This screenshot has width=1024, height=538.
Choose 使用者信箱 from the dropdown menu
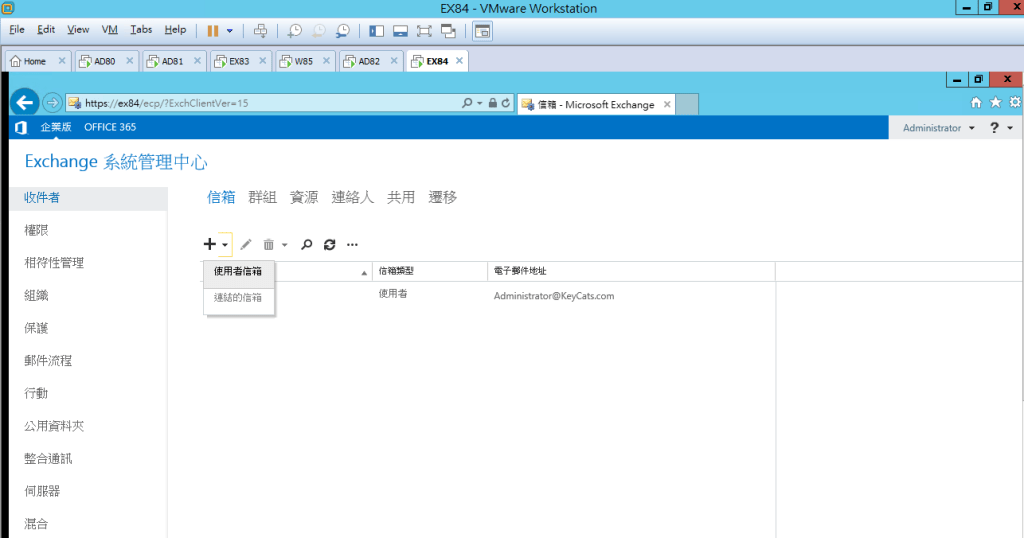pos(238,271)
